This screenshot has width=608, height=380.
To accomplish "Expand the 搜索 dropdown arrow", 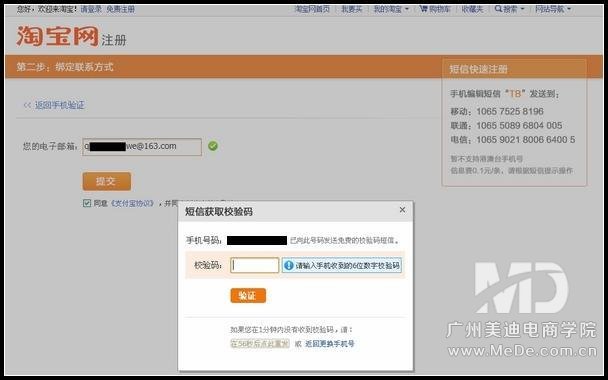I will [522, 9].
